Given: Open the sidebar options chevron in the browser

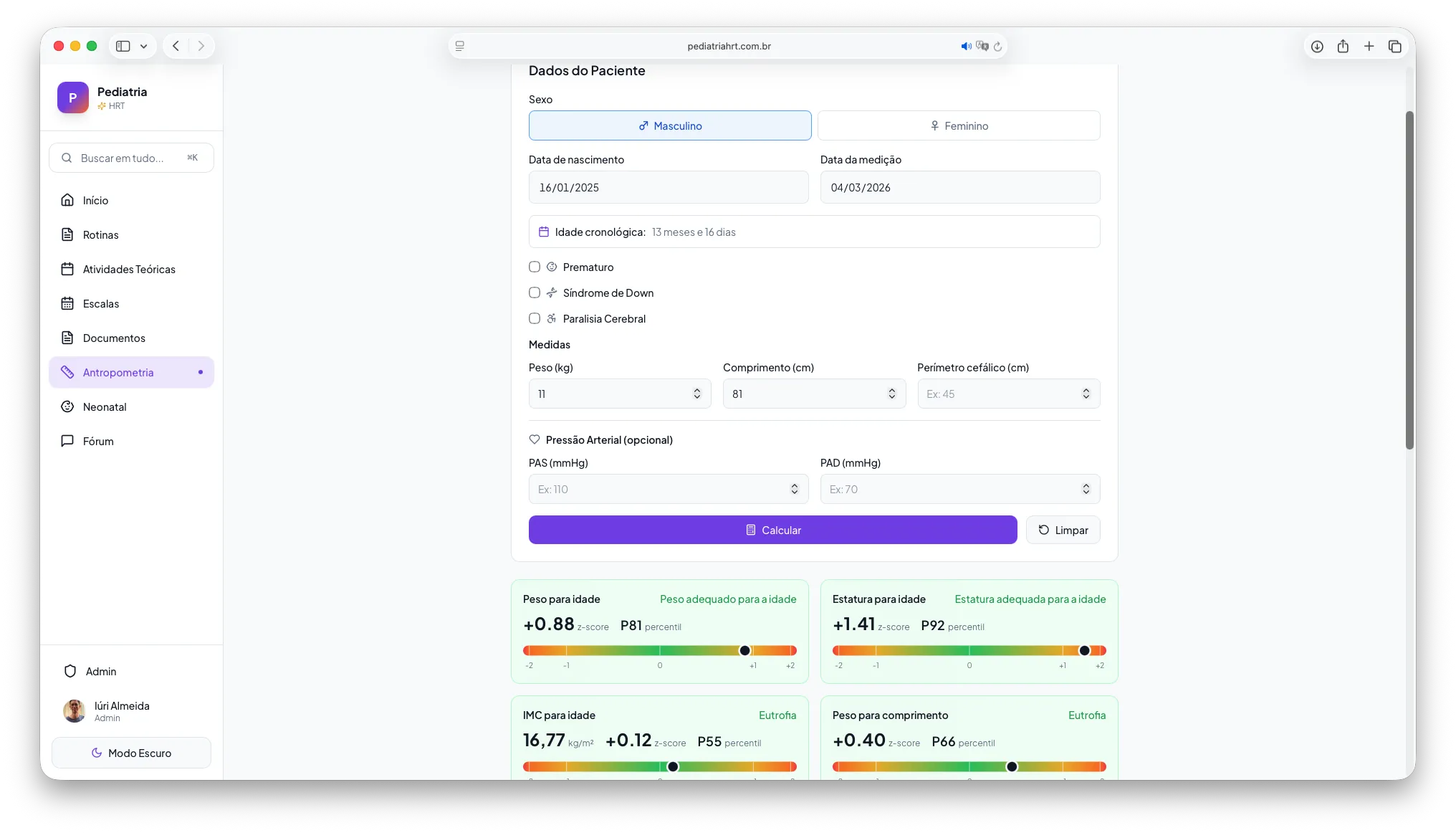Looking at the screenshot, I should pos(143,45).
